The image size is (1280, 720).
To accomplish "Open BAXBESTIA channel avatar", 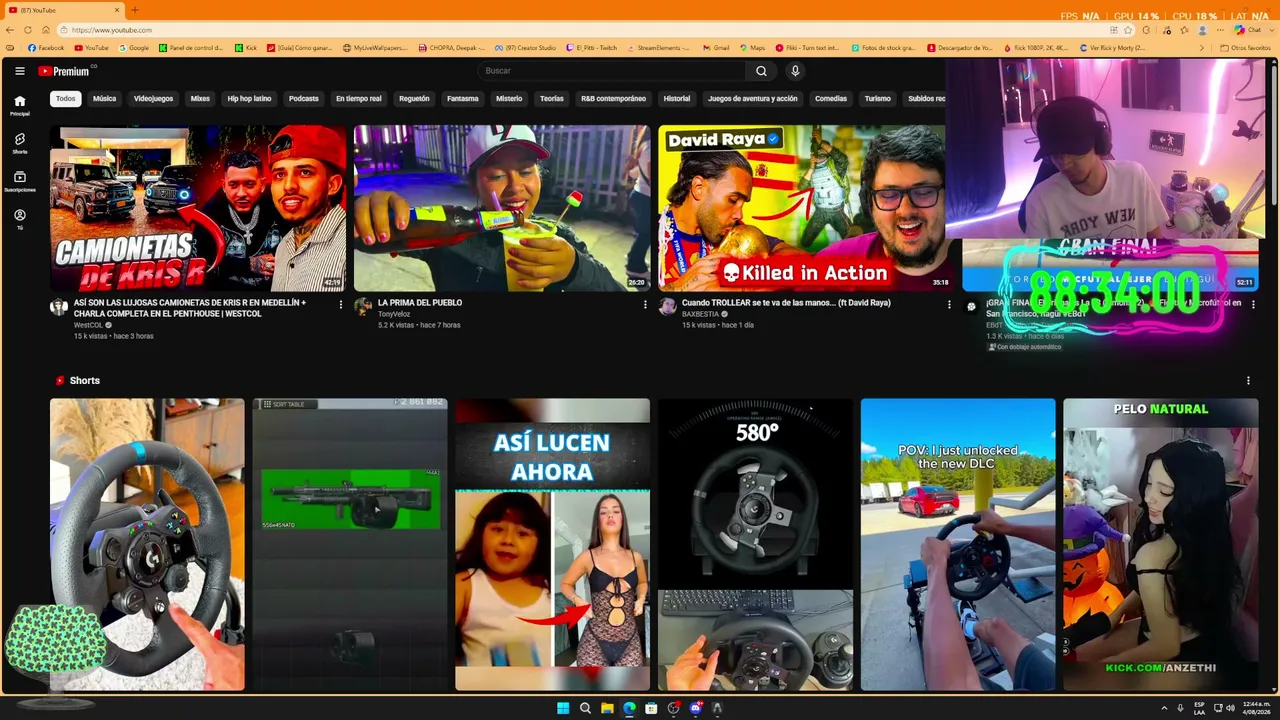I will pyautogui.click(x=667, y=307).
